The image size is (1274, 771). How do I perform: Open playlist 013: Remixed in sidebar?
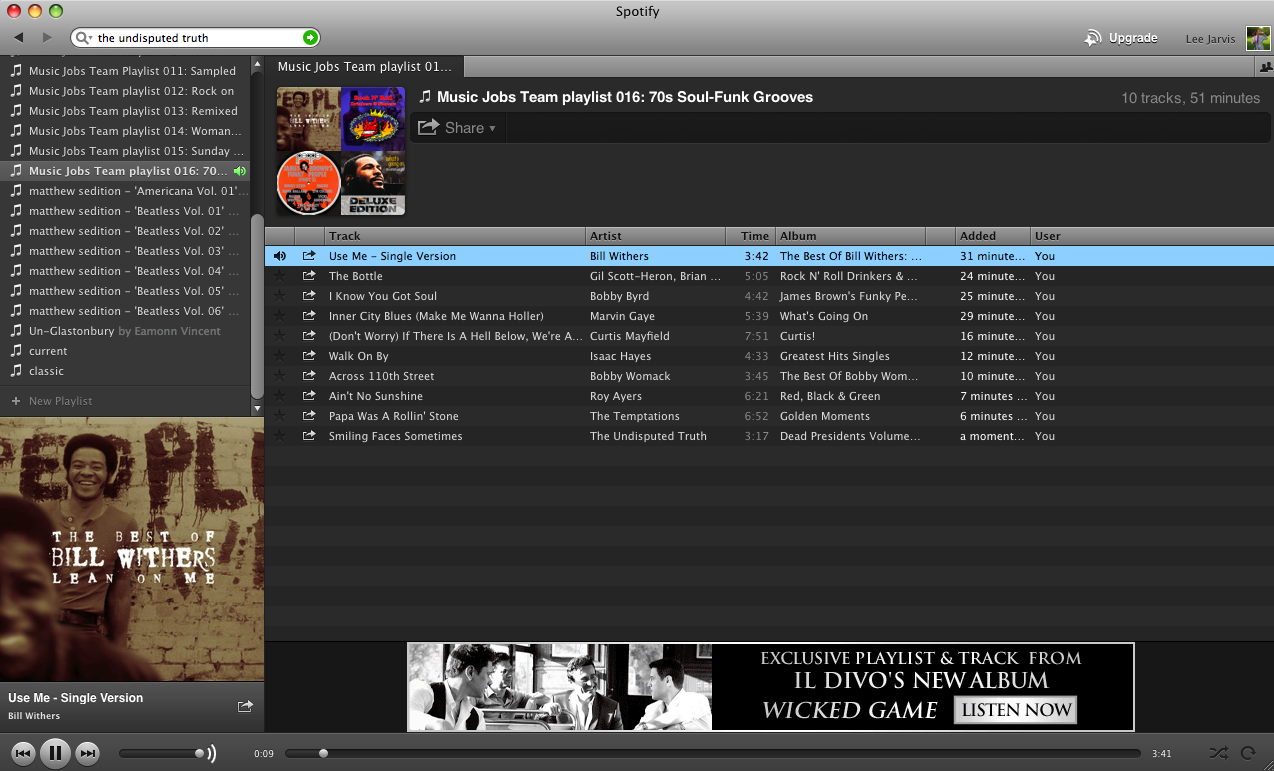(125, 111)
